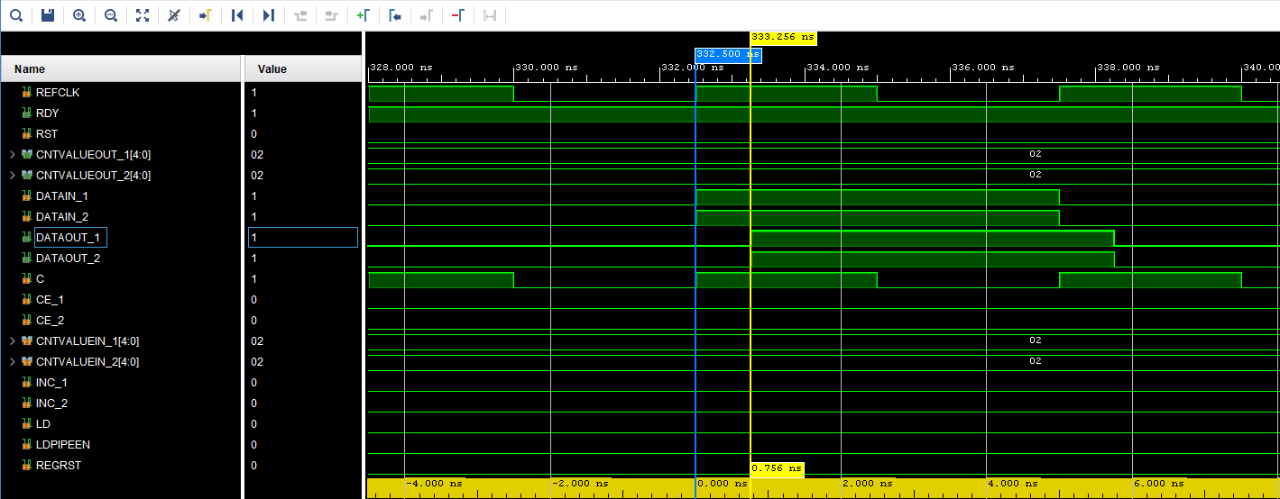Image resolution: width=1280 pixels, height=499 pixels.
Task: Select the INC_2 signal name
Action: [52, 403]
